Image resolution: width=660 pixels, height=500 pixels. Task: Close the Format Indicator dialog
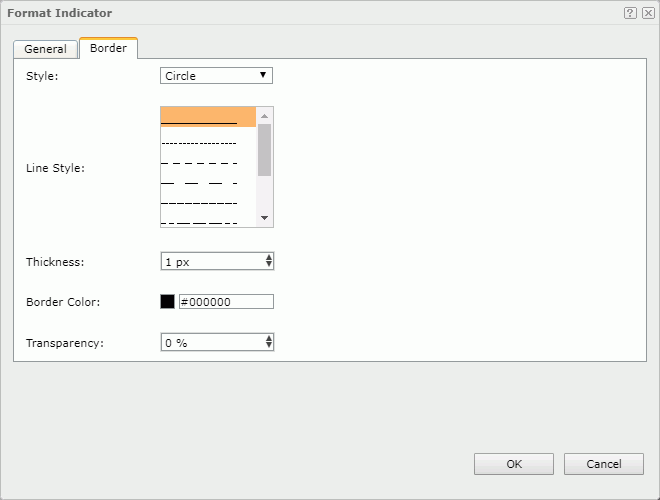click(648, 13)
